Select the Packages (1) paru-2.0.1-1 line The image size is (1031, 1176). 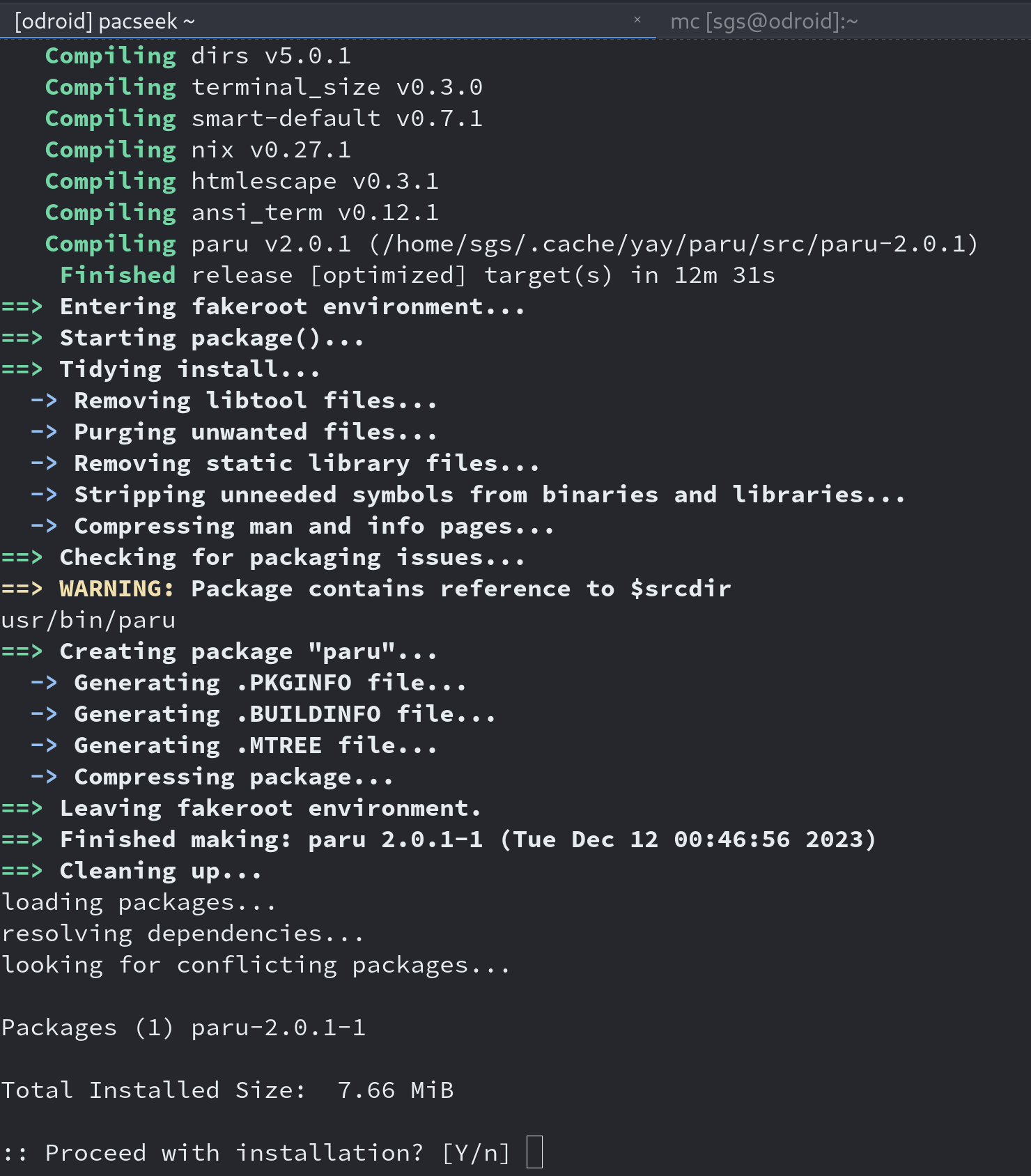(x=185, y=1027)
